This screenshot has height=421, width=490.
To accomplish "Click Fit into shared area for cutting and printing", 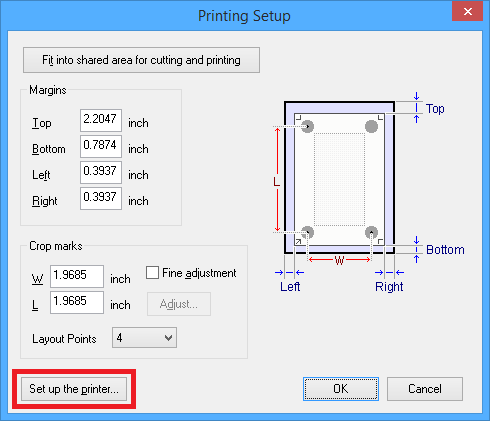I will coord(141,60).
